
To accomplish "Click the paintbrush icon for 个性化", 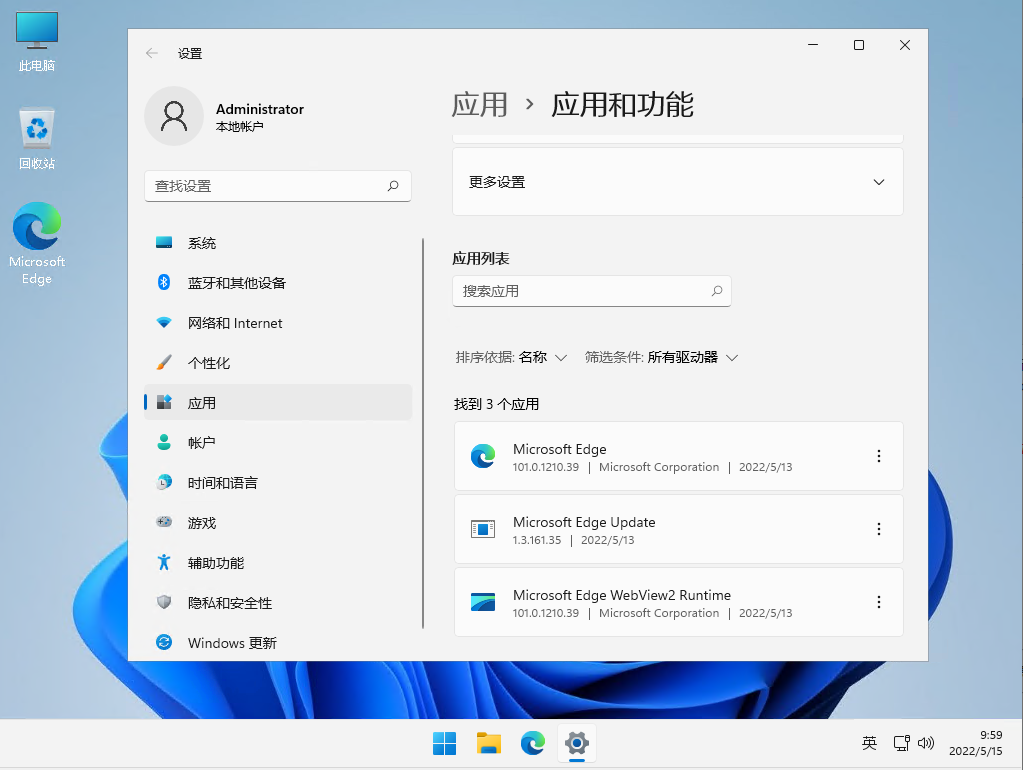I will point(164,362).
